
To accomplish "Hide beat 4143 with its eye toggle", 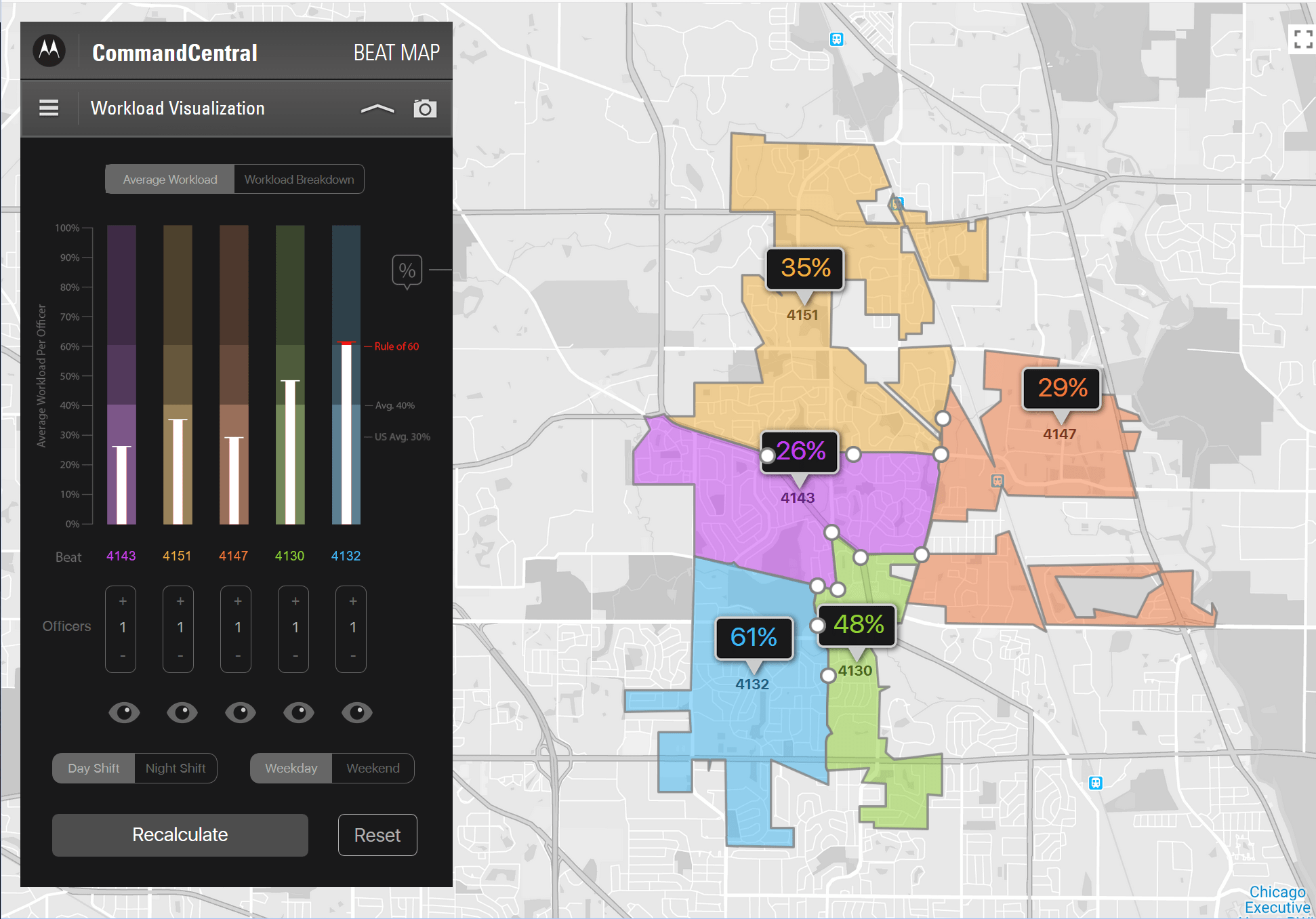I will coord(124,712).
